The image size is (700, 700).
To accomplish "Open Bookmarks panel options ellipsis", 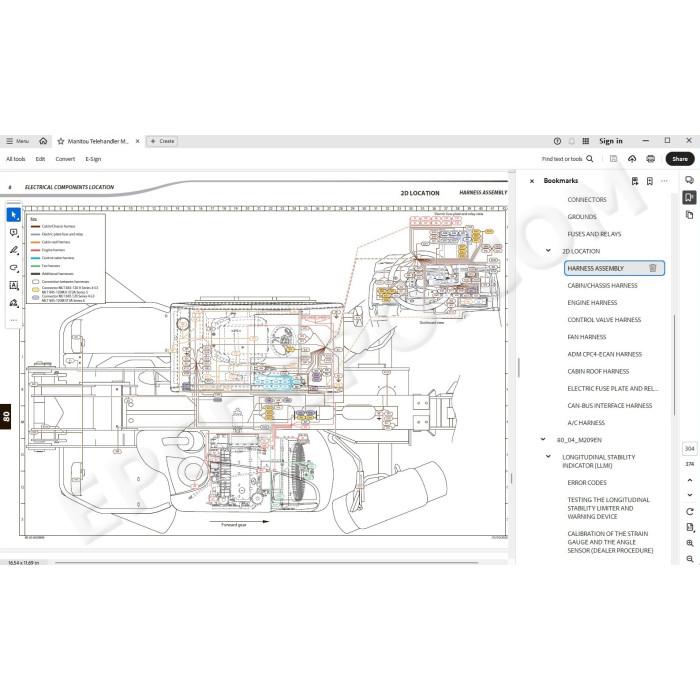I will [664, 181].
